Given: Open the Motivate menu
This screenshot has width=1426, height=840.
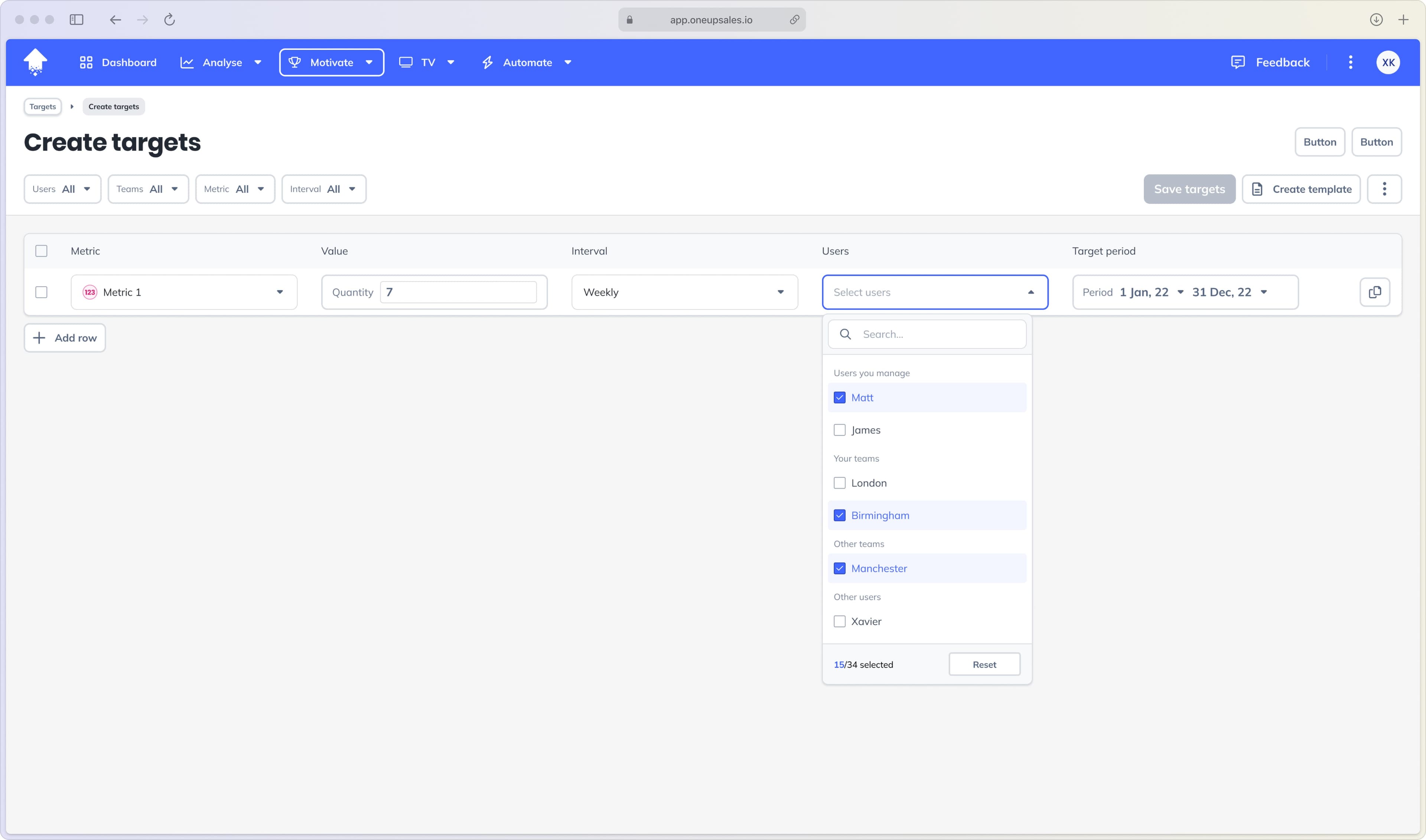Looking at the screenshot, I should click(x=332, y=62).
